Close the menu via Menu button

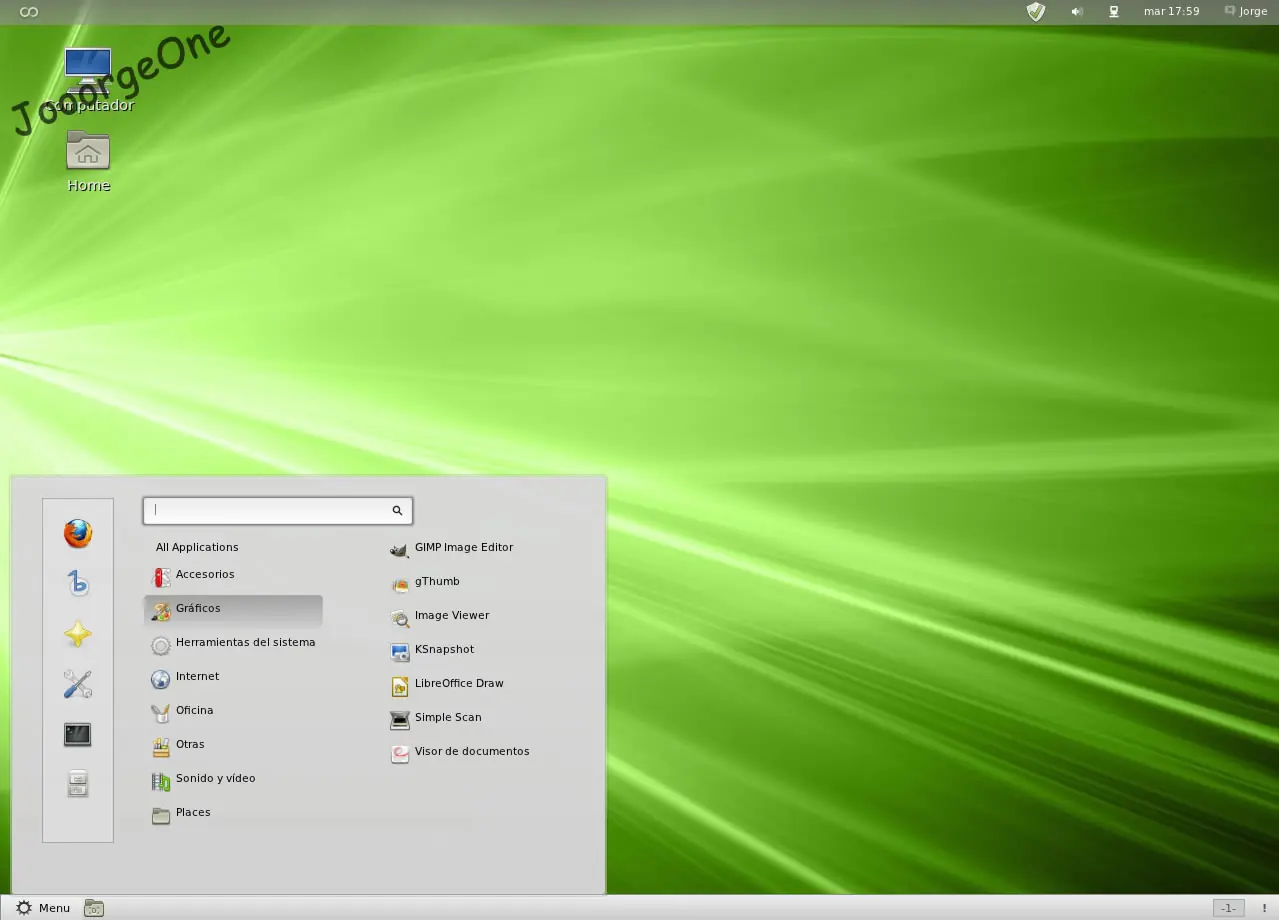43,908
